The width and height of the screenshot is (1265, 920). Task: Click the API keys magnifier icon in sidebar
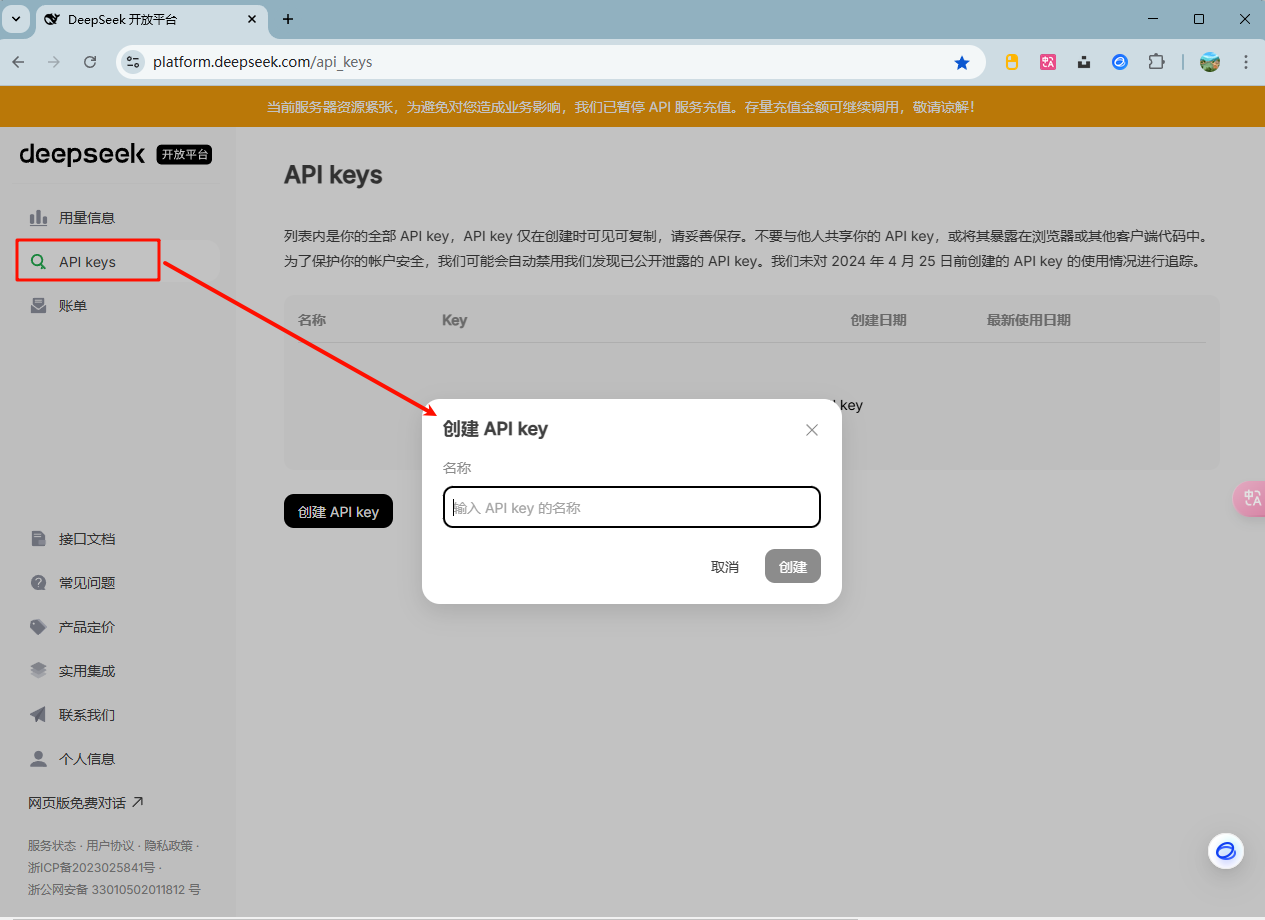point(39,262)
